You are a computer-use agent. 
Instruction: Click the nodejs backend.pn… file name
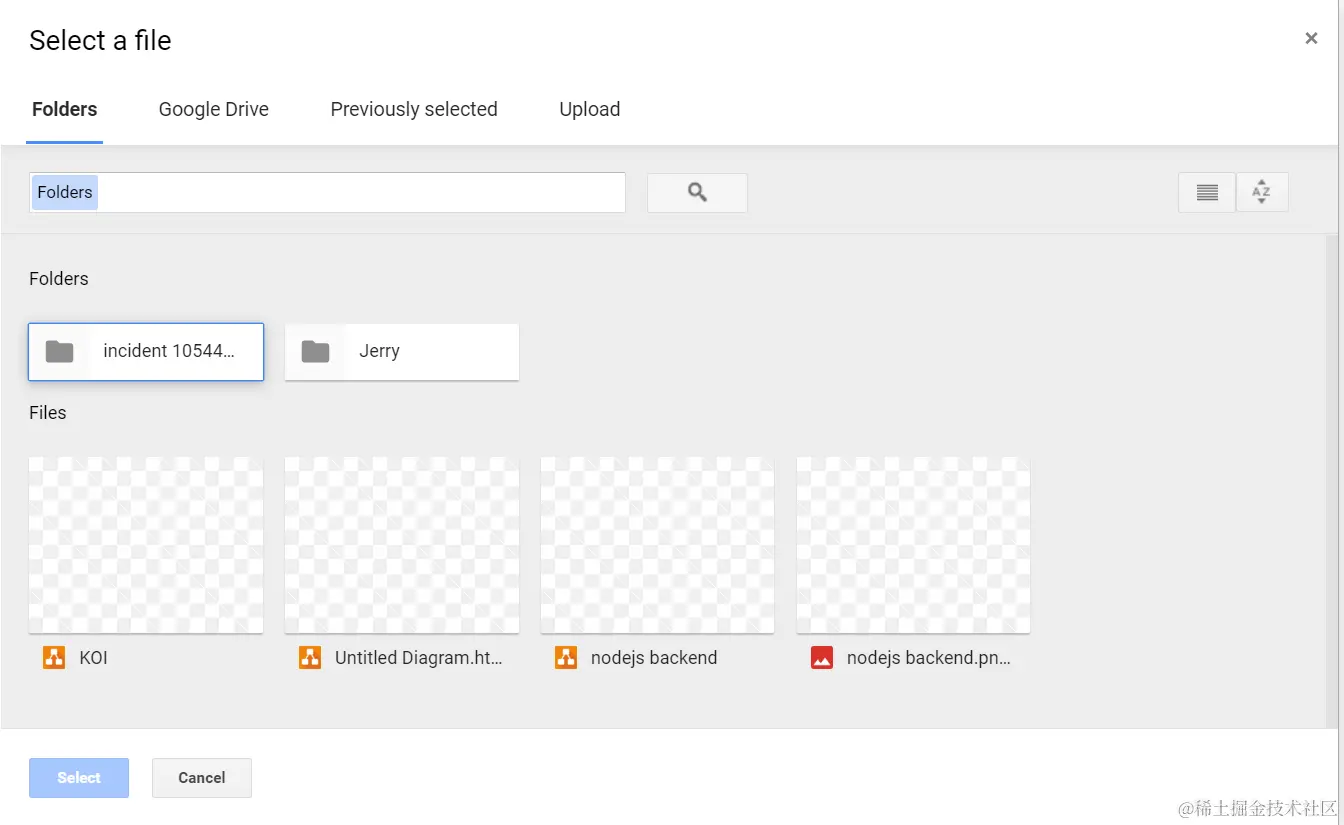[929, 658]
